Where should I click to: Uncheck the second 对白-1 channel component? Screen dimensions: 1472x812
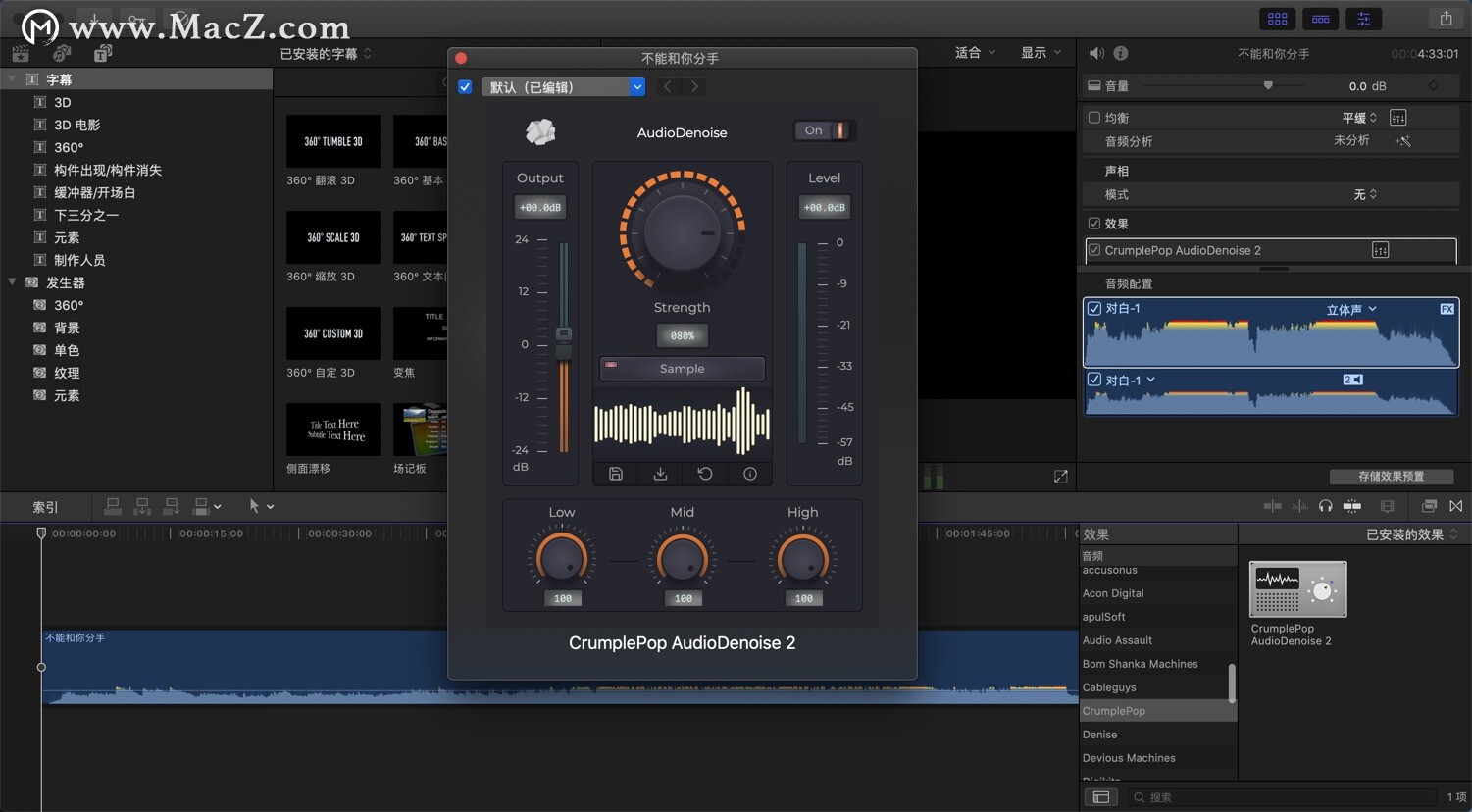tap(1094, 380)
